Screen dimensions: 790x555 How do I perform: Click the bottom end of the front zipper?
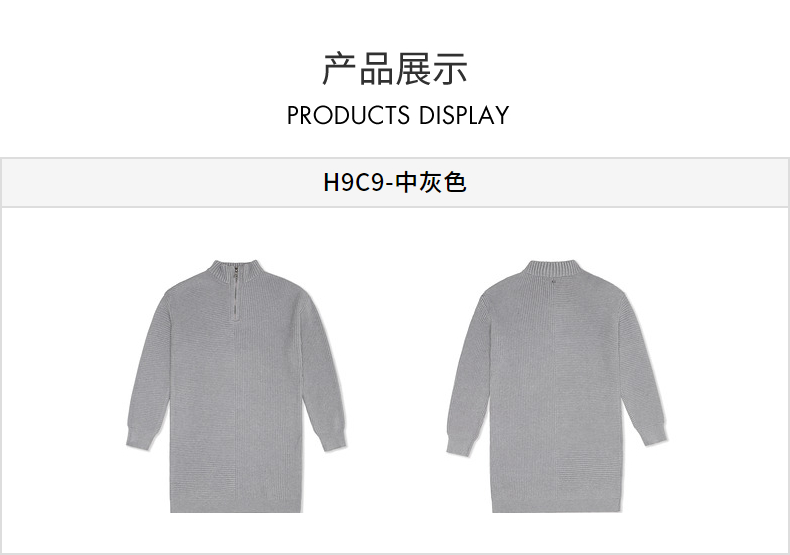pyautogui.click(x=235, y=317)
